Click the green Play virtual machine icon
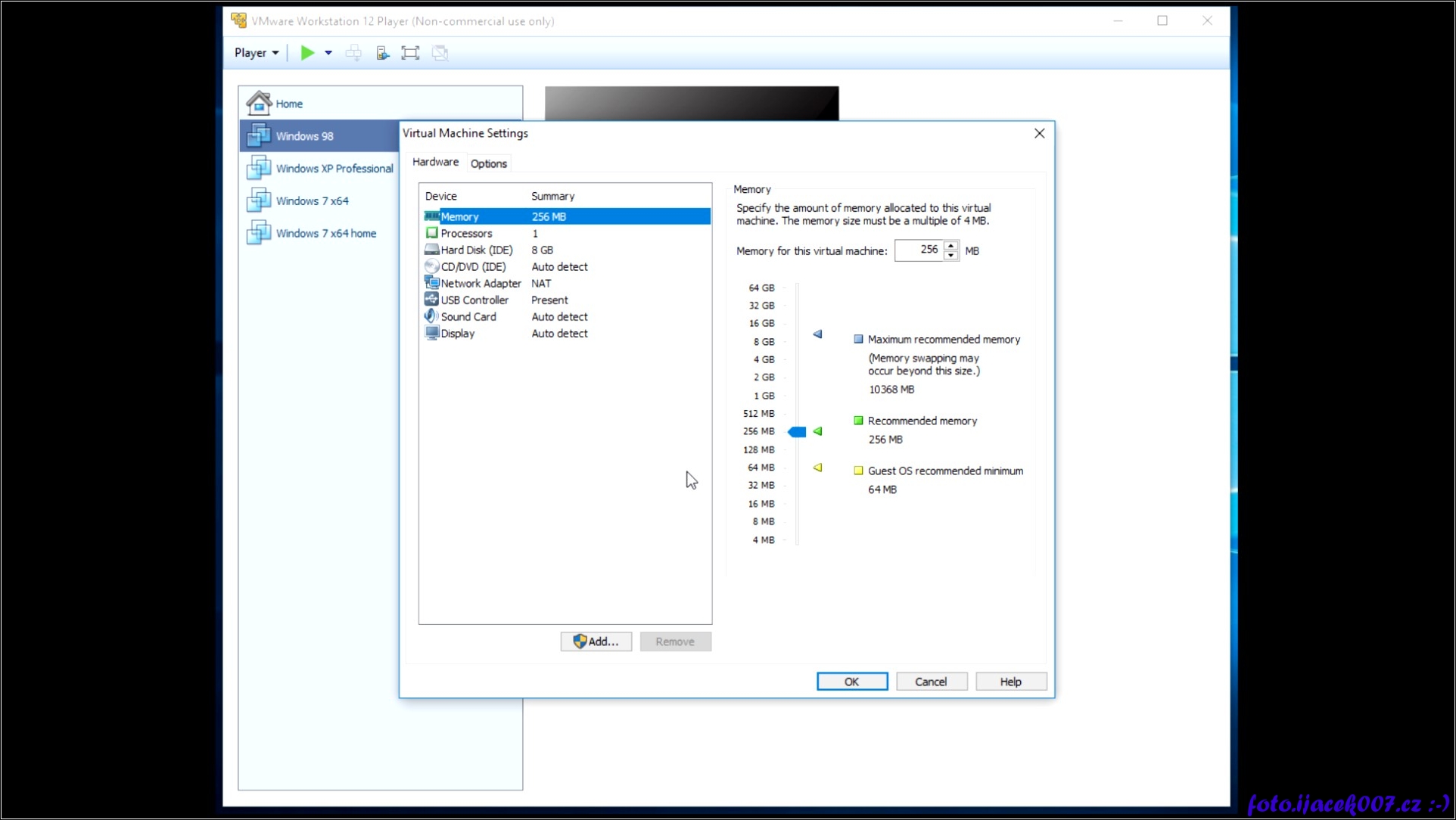 (307, 53)
